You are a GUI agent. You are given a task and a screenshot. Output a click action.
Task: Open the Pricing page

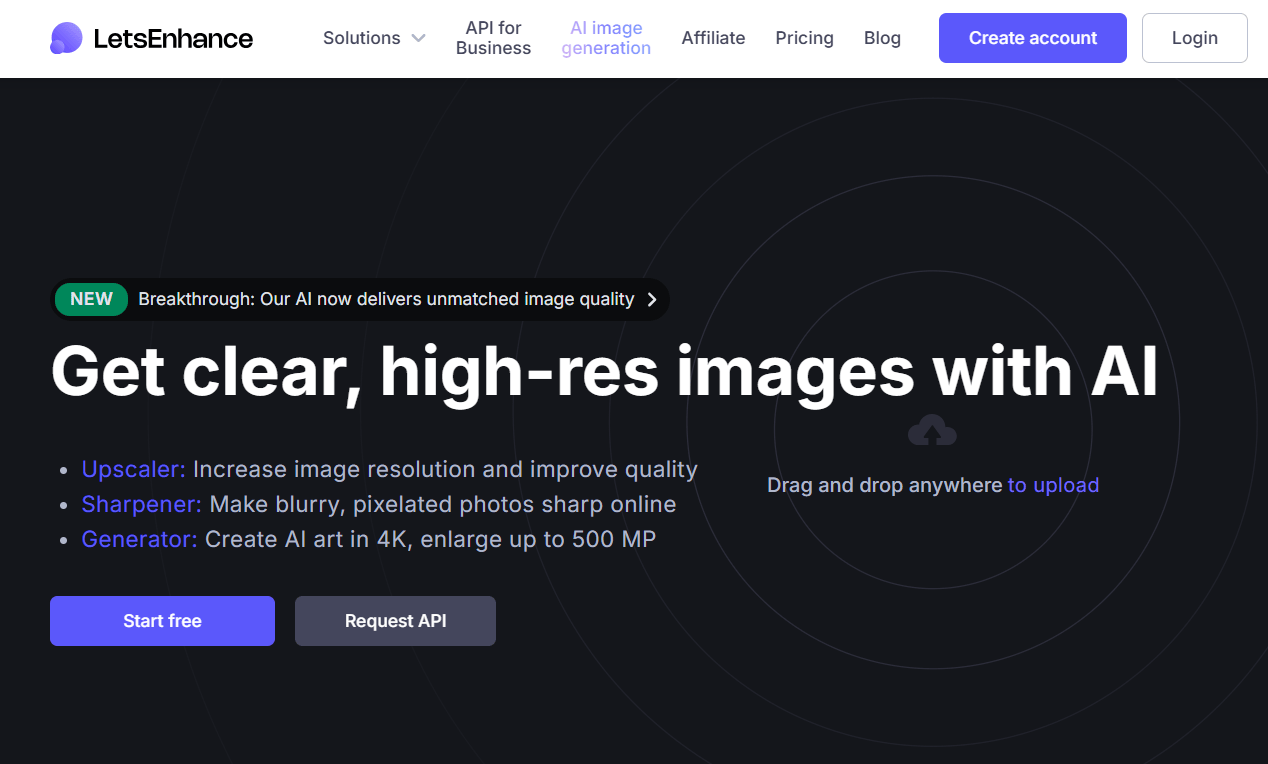(804, 38)
